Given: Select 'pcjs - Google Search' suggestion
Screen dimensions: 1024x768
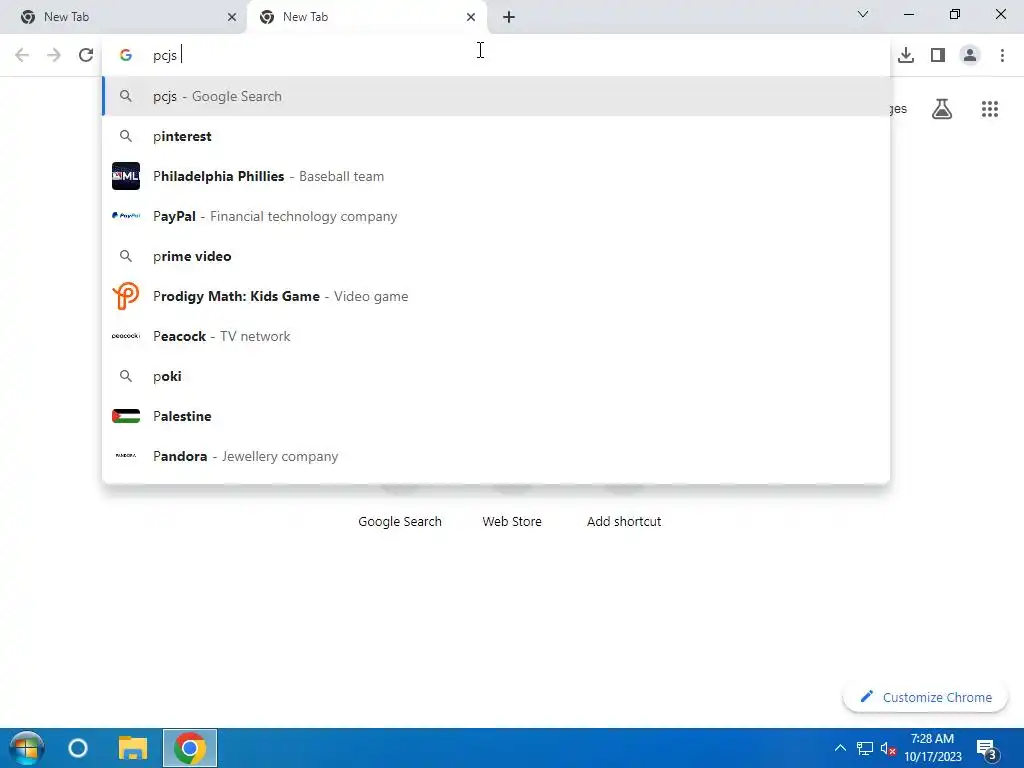Looking at the screenshot, I should (496, 97).
